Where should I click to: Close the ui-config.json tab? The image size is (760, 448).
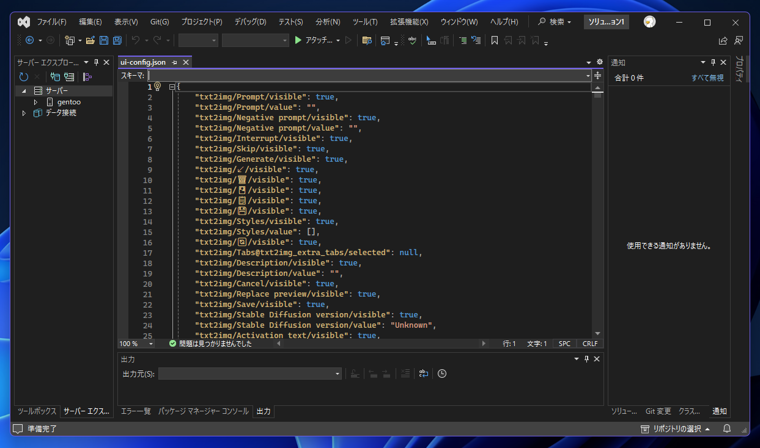coord(186,62)
